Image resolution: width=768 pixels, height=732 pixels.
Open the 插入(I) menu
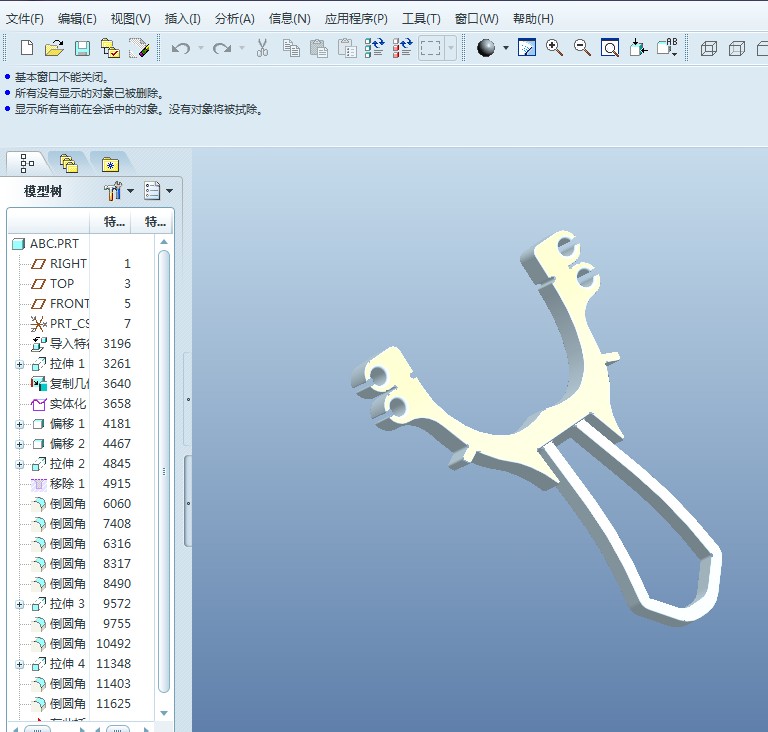coord(182,19)
